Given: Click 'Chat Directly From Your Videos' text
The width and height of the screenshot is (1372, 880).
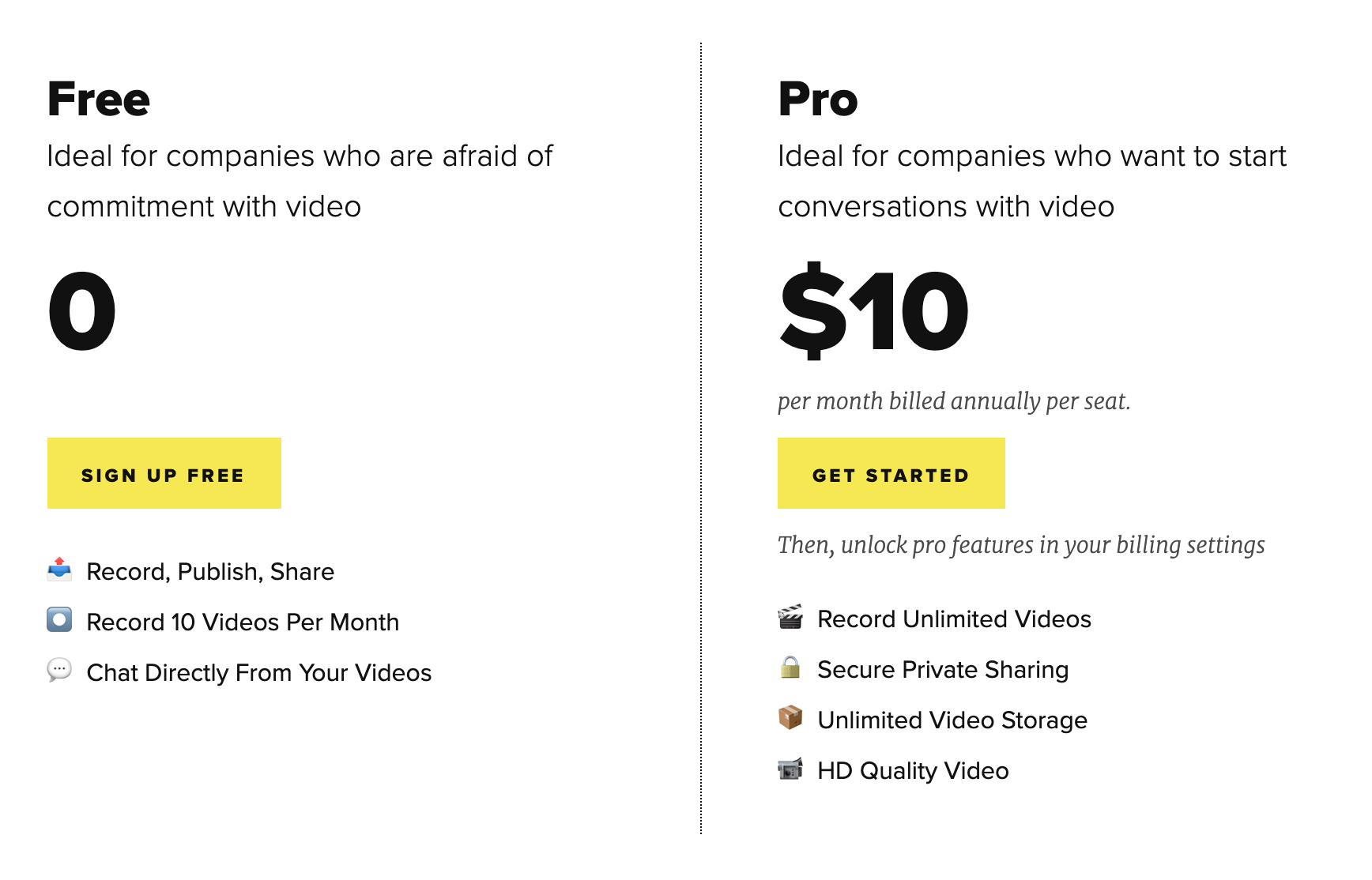Looking at the screenshot, I should pos(259,673).
